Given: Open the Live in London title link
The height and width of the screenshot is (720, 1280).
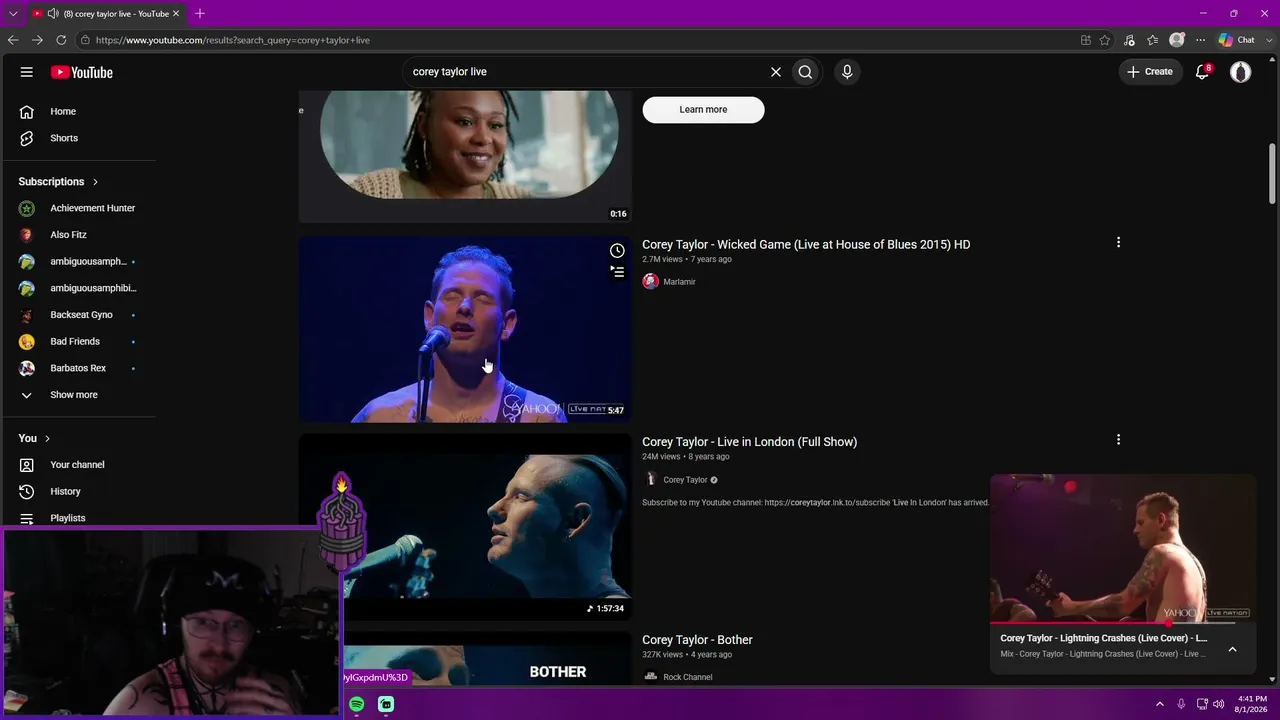Looking at the screenshot, I should coord(749,442).
